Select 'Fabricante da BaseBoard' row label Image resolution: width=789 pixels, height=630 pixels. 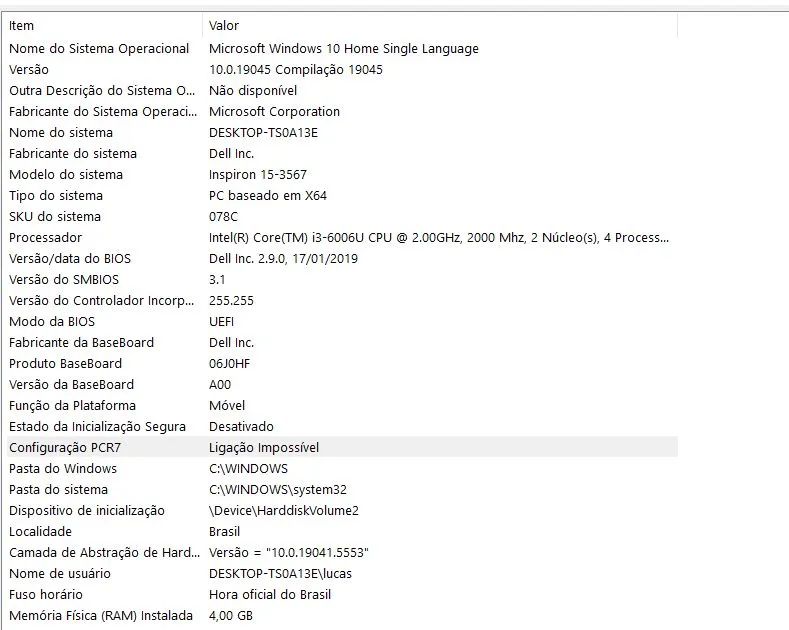point(82,343)
